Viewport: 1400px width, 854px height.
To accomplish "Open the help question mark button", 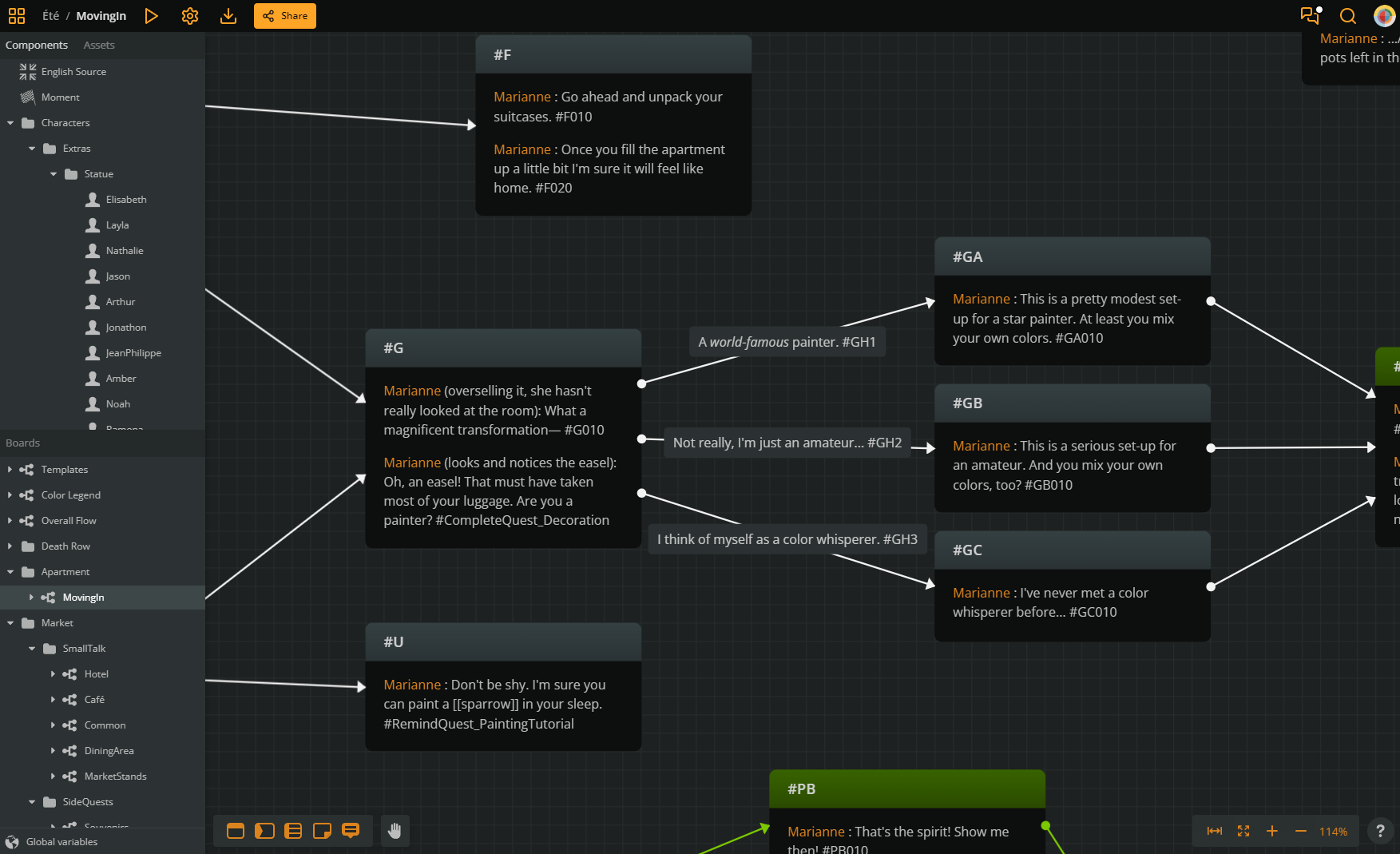I will (1380, 831).
